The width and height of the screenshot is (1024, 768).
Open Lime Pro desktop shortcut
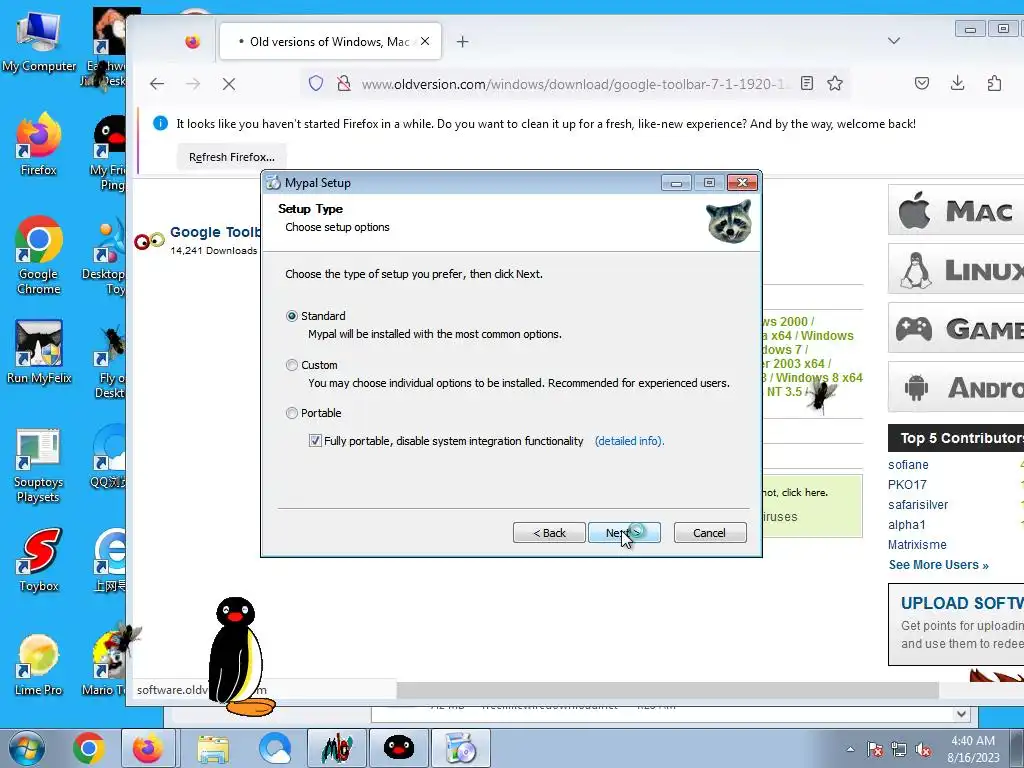click(39, 665)
